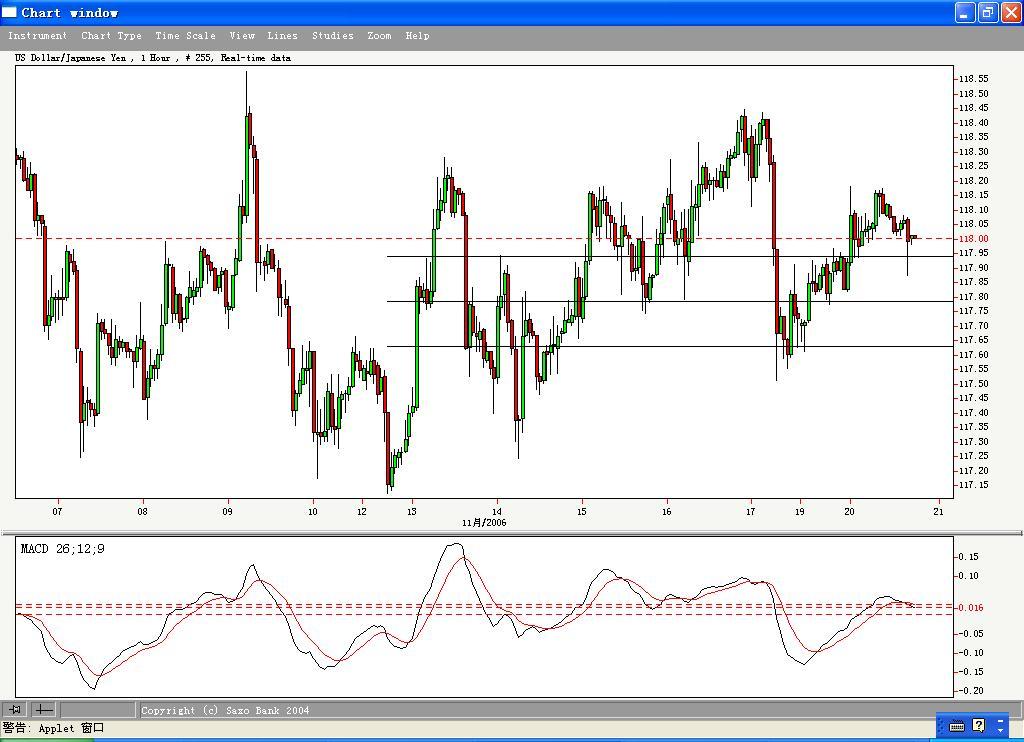The image size is (1024, 742).
Task: Open the Lines menu
Action: tap(282, 36)
